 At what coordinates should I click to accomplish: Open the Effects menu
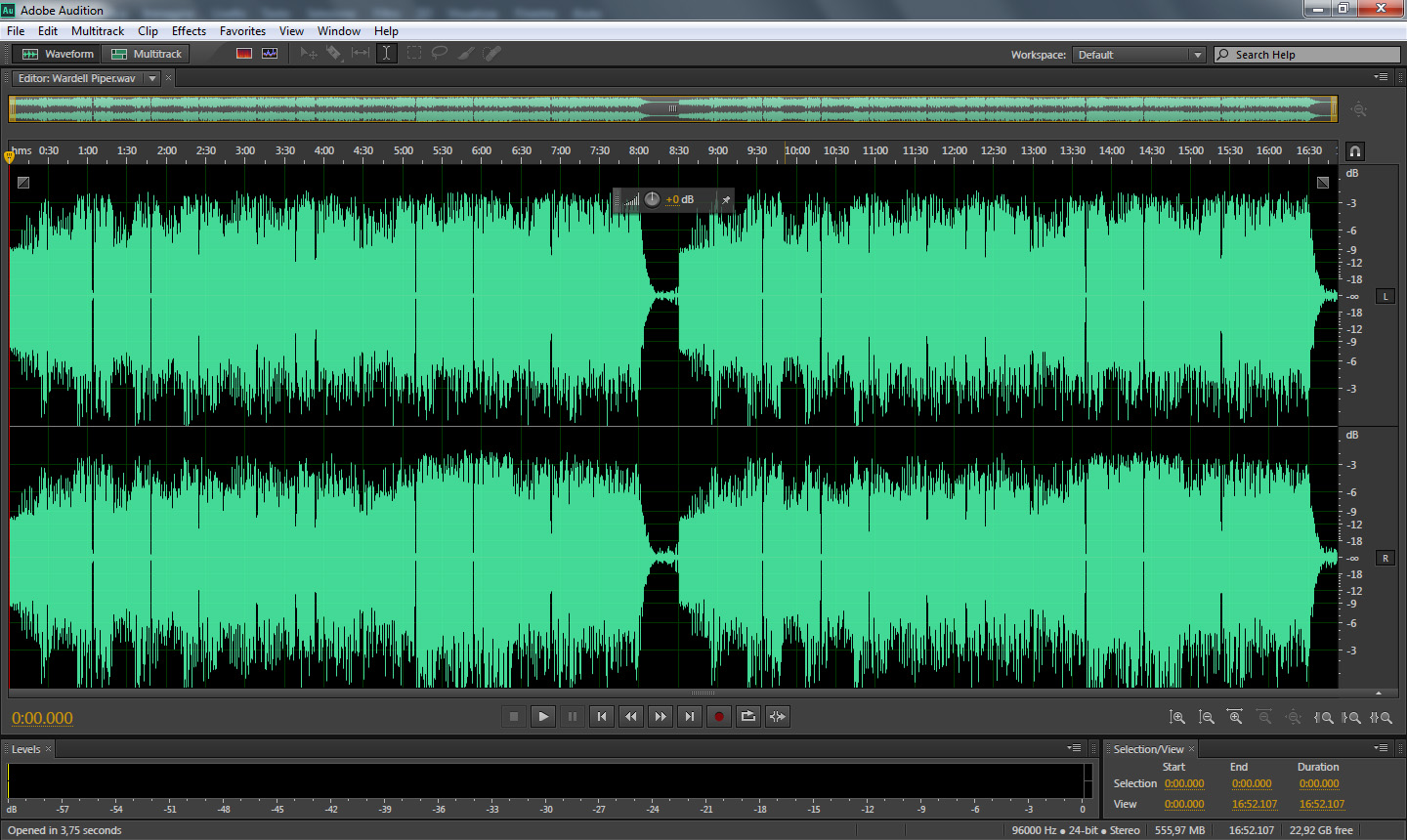189,31
